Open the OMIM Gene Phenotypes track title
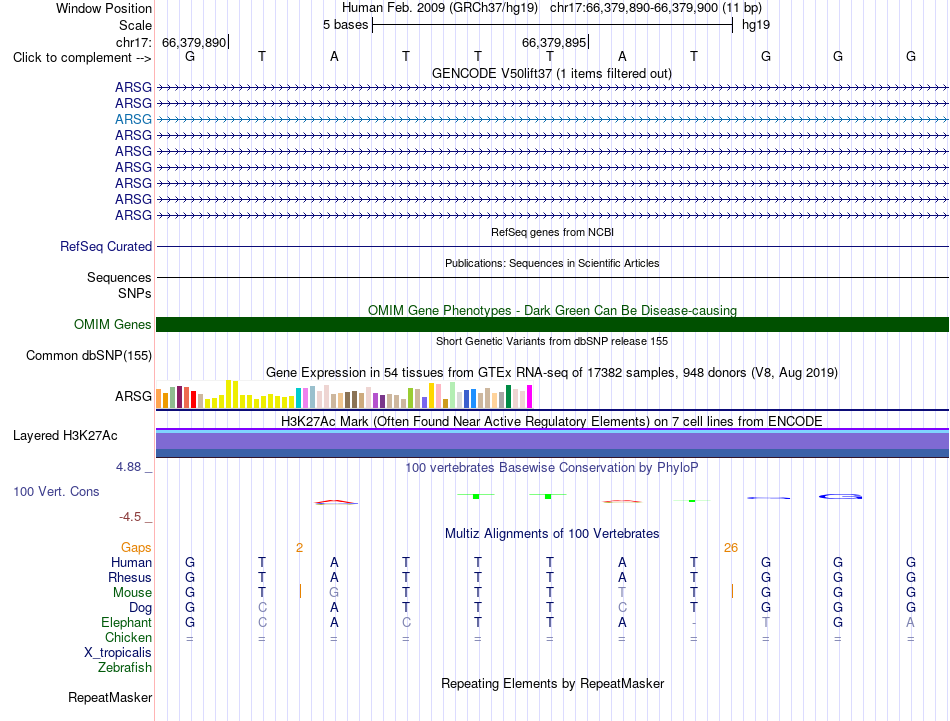This screenshot has width=950, height=721. 552,310
